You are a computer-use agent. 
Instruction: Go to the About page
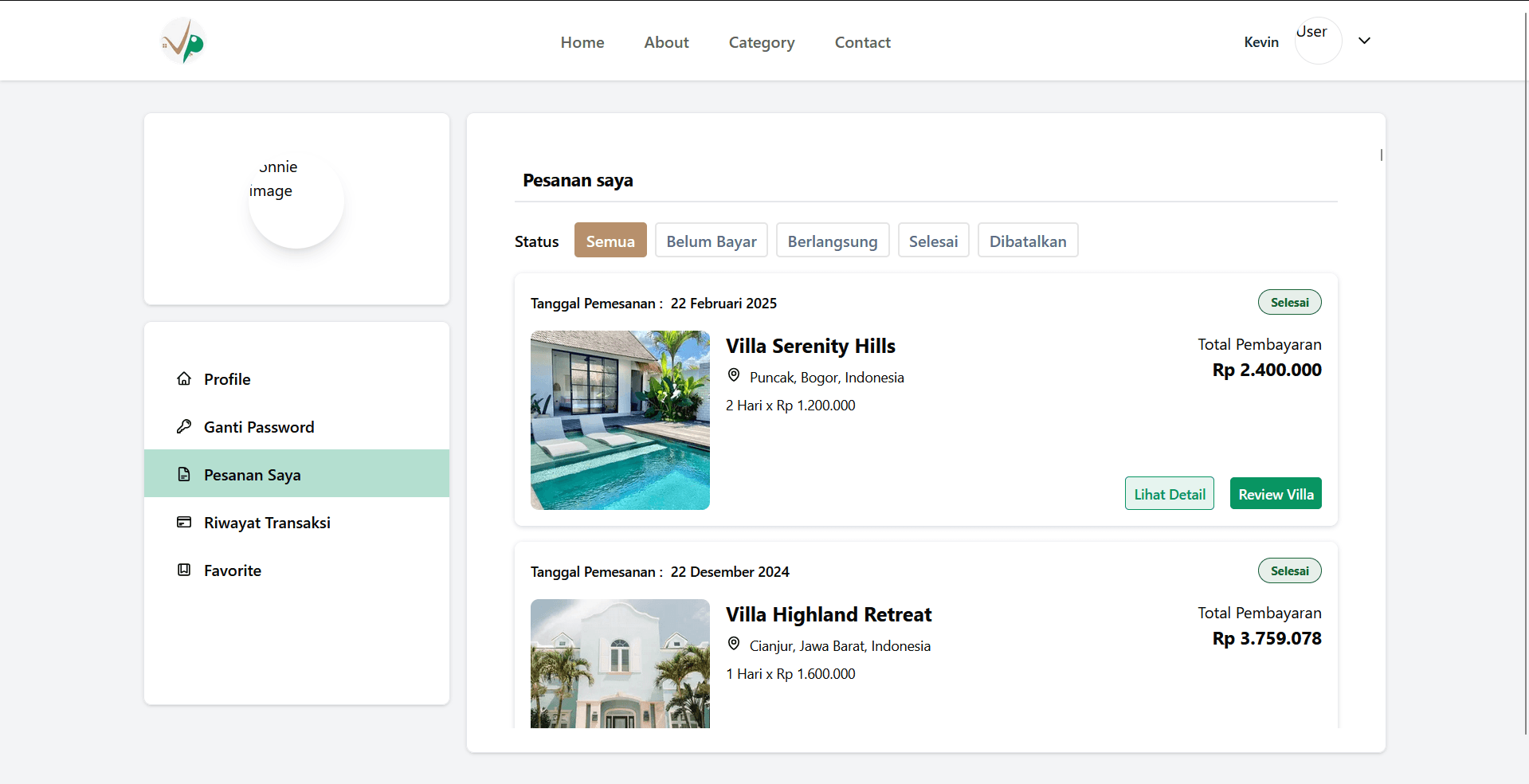pyautogui.click(x=666, y=42)
